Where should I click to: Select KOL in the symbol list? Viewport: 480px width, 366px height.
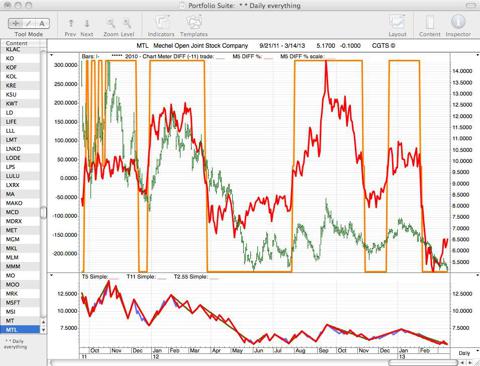[21, 76]
